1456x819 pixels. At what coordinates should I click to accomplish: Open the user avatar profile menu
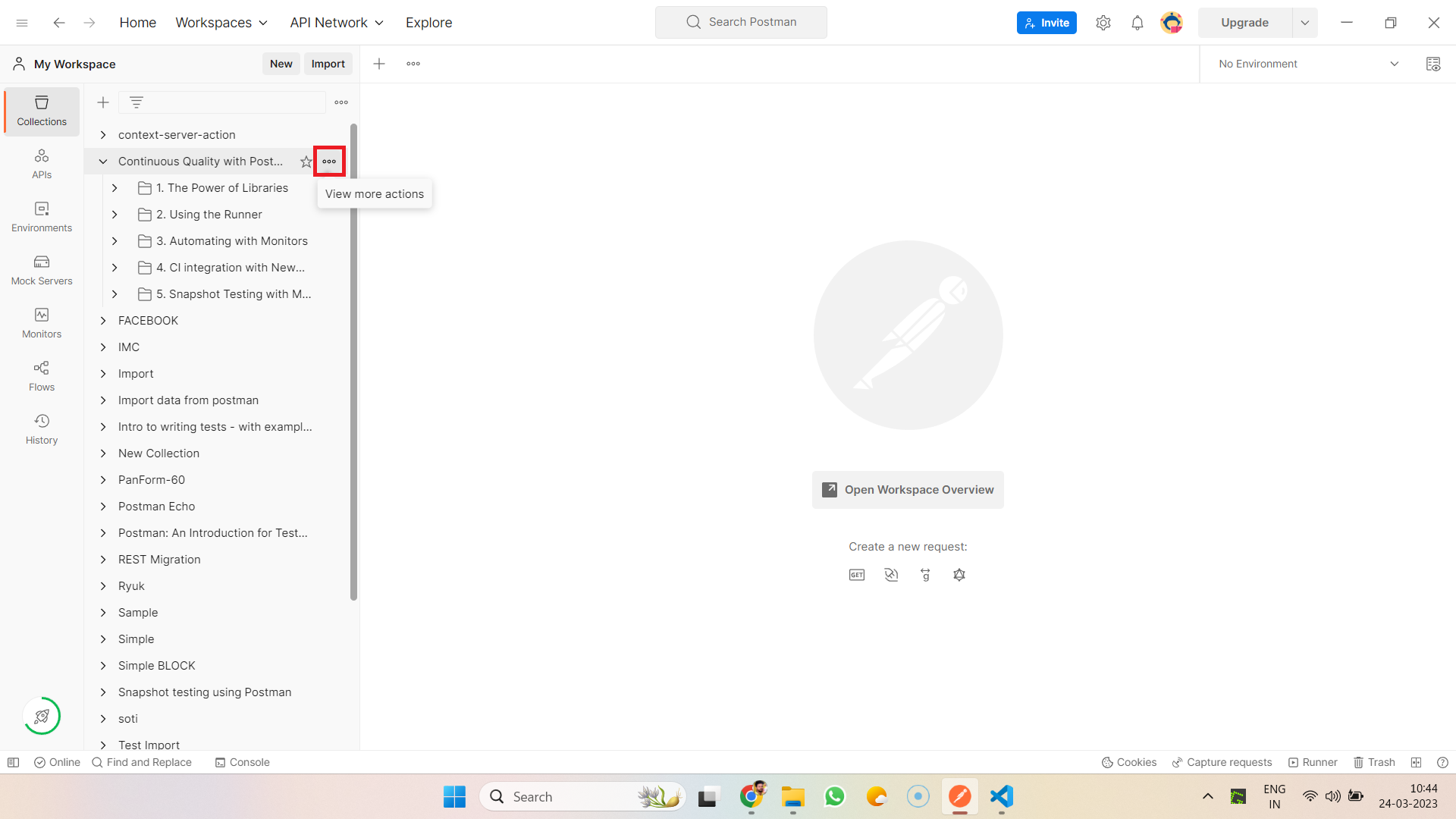click(x=1172, y=23)
